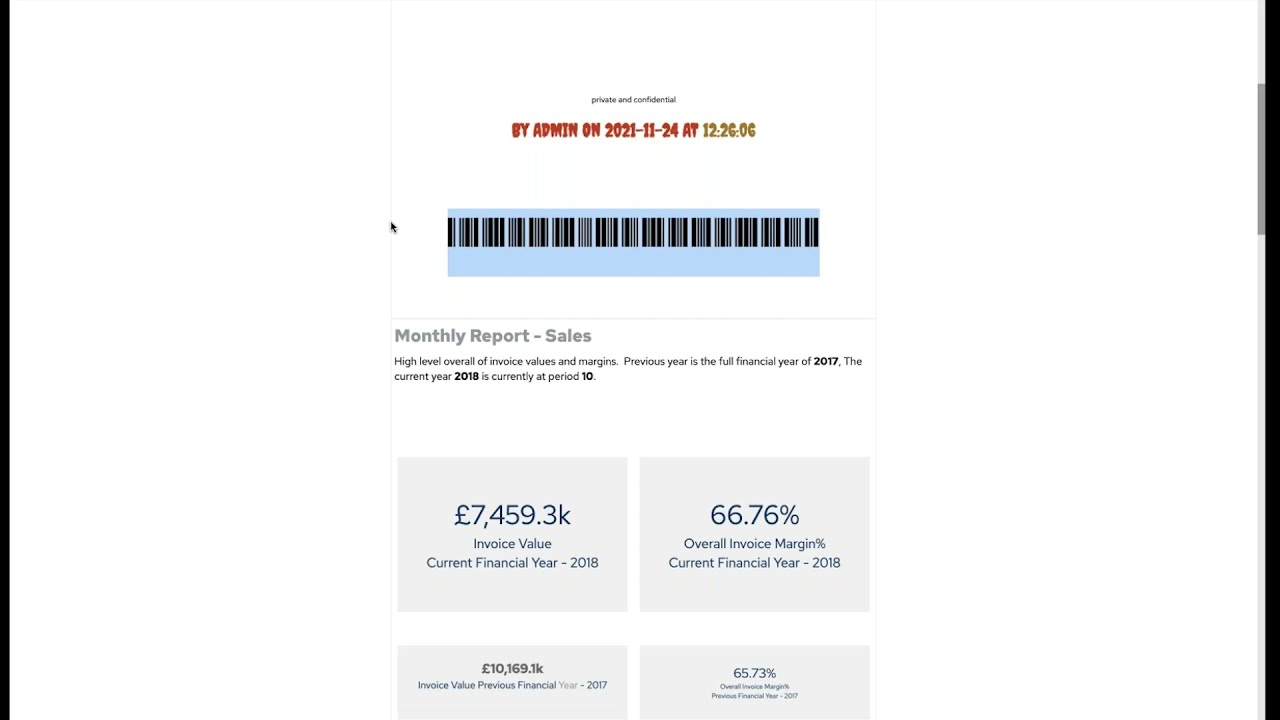Click the small margin label beneath 65.73%
The width and height of the screenshot is (1280, 720).
click(x=754, y=691)
